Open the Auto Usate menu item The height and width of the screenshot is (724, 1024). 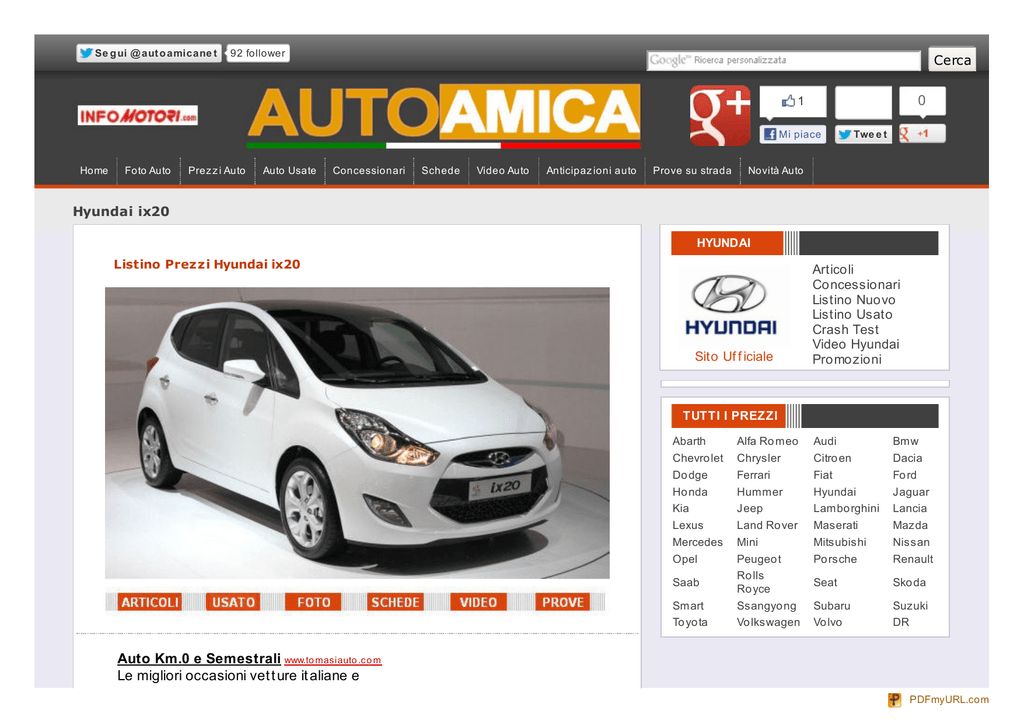(x=289, y=170)
